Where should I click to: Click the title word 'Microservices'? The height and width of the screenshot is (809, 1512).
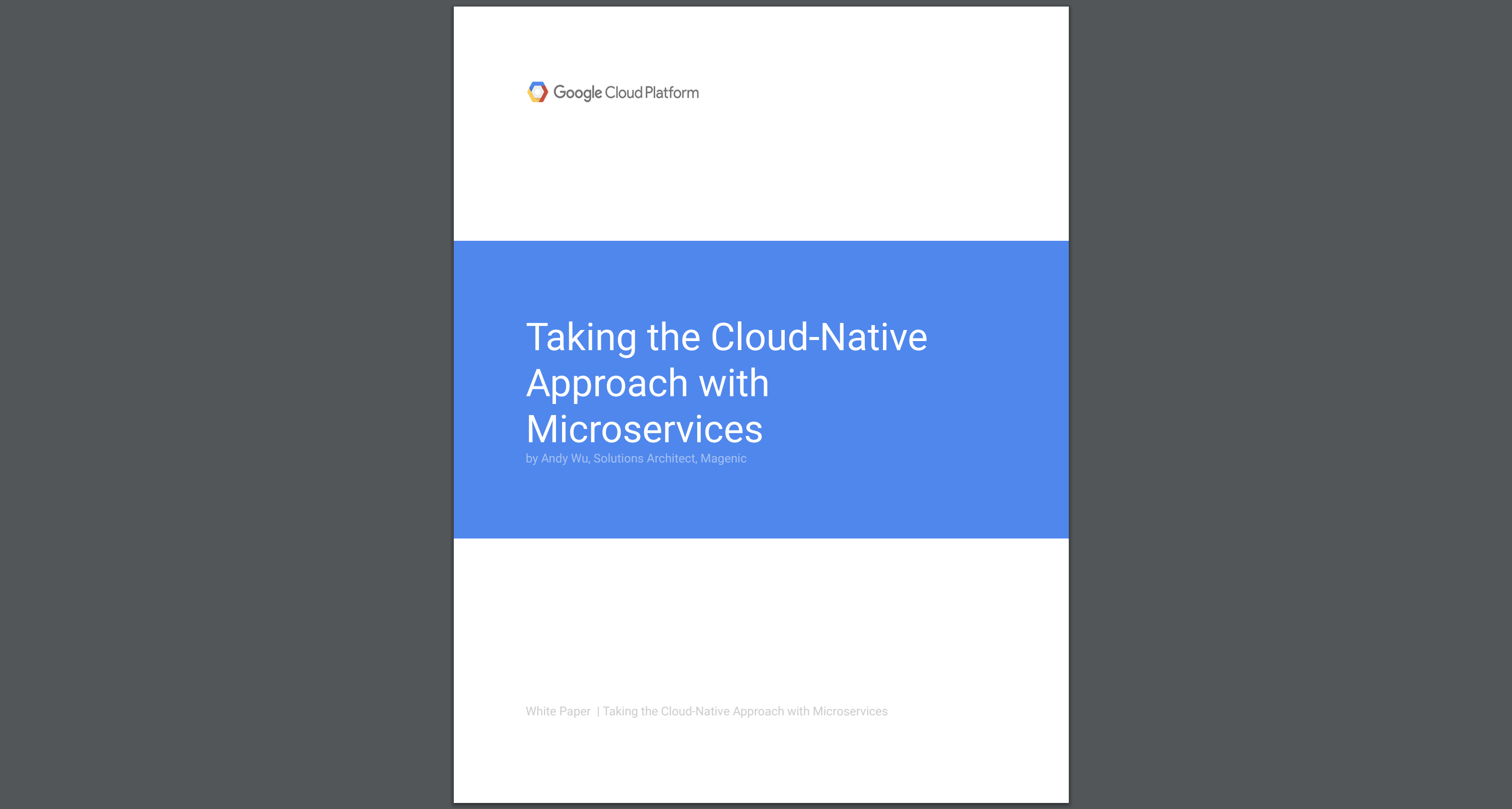(x=644, y=429)
